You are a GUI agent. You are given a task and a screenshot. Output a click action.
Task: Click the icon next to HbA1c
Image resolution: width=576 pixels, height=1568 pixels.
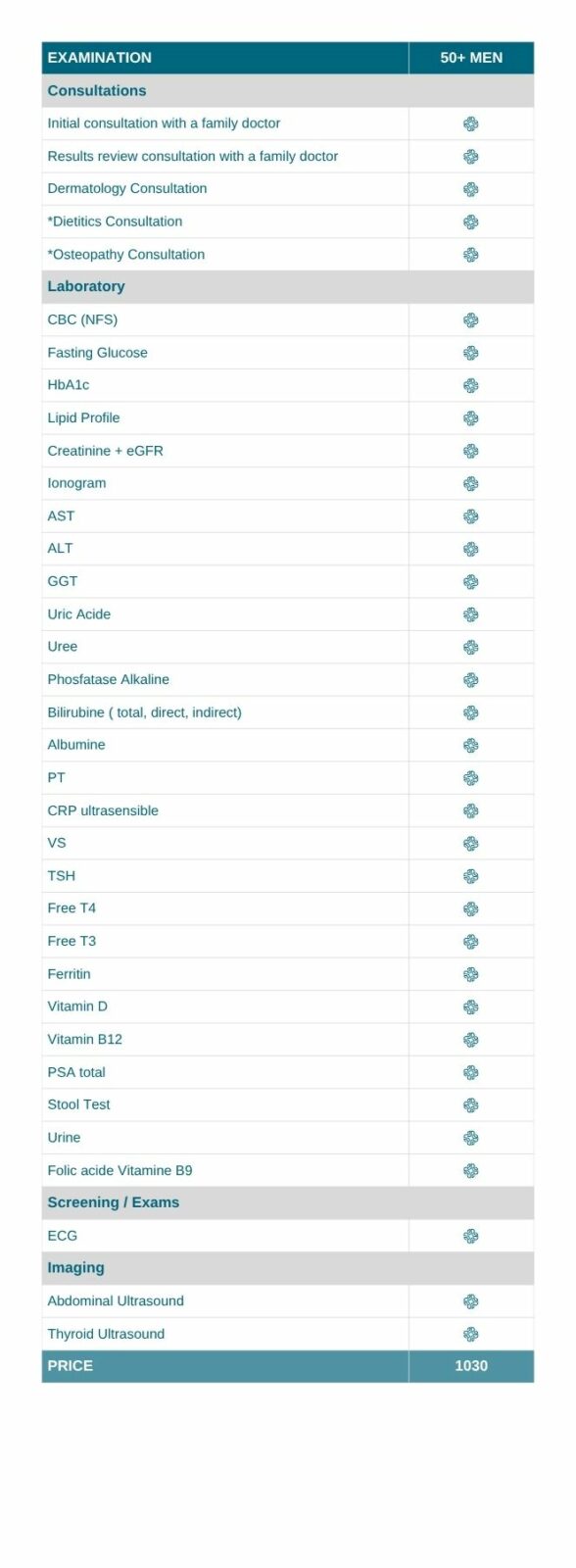470,385
